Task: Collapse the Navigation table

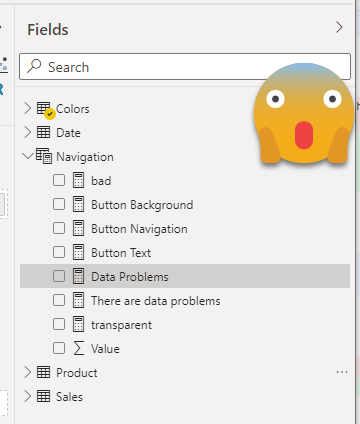Action: pos(28,156)
